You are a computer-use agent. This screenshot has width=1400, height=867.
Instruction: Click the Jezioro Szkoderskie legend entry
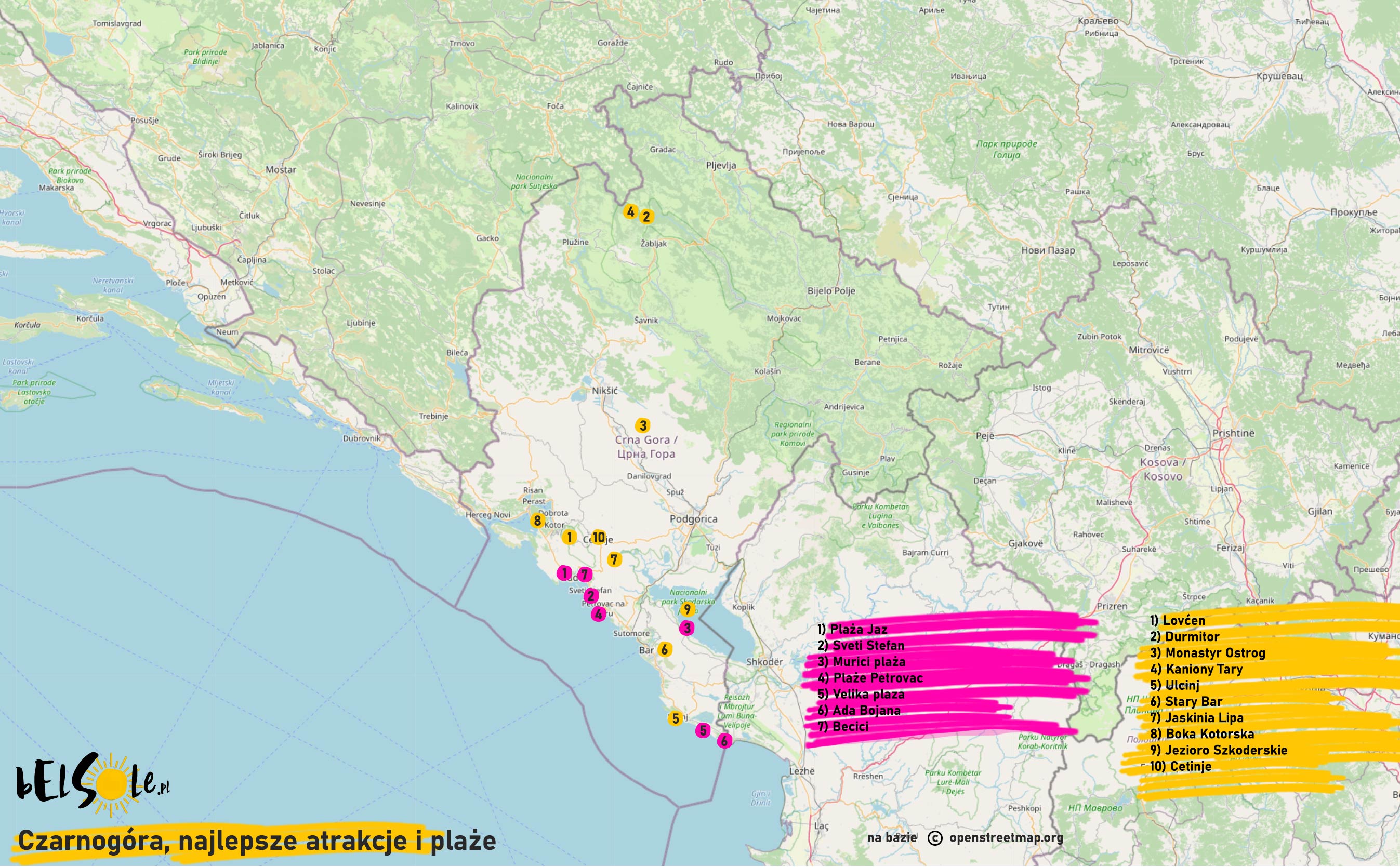(x=1218, y=750)
